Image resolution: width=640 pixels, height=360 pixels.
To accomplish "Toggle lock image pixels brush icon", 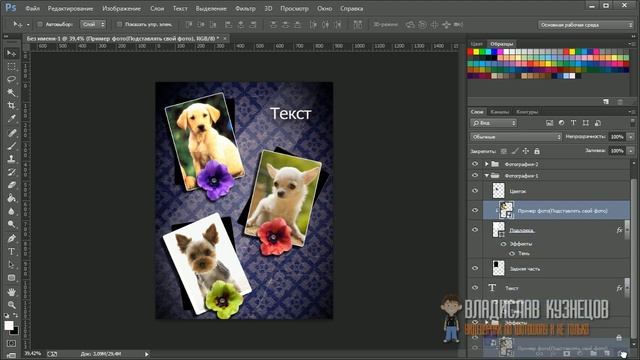I will pos(515,151).
